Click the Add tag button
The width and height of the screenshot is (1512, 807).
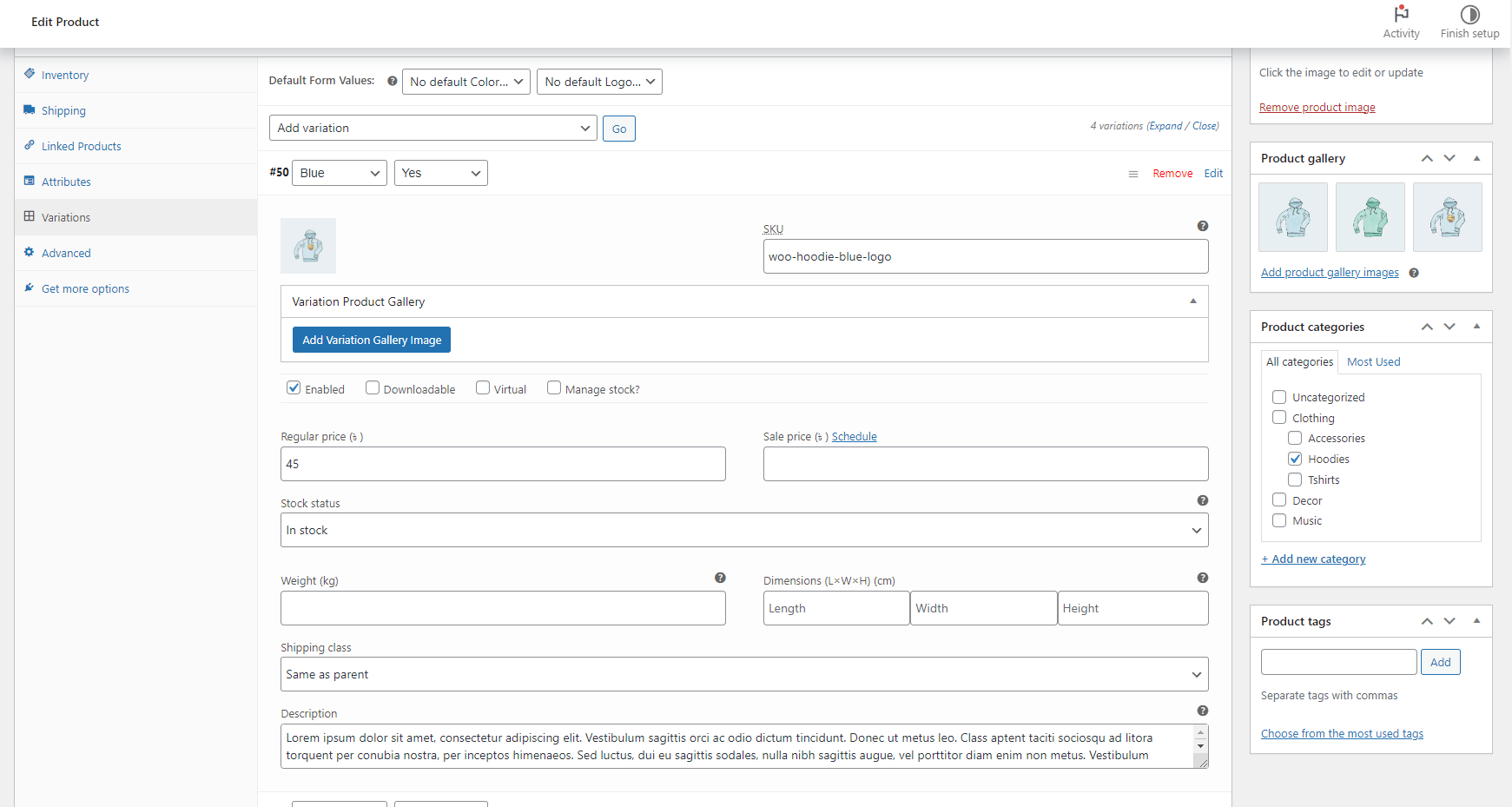1441,662
